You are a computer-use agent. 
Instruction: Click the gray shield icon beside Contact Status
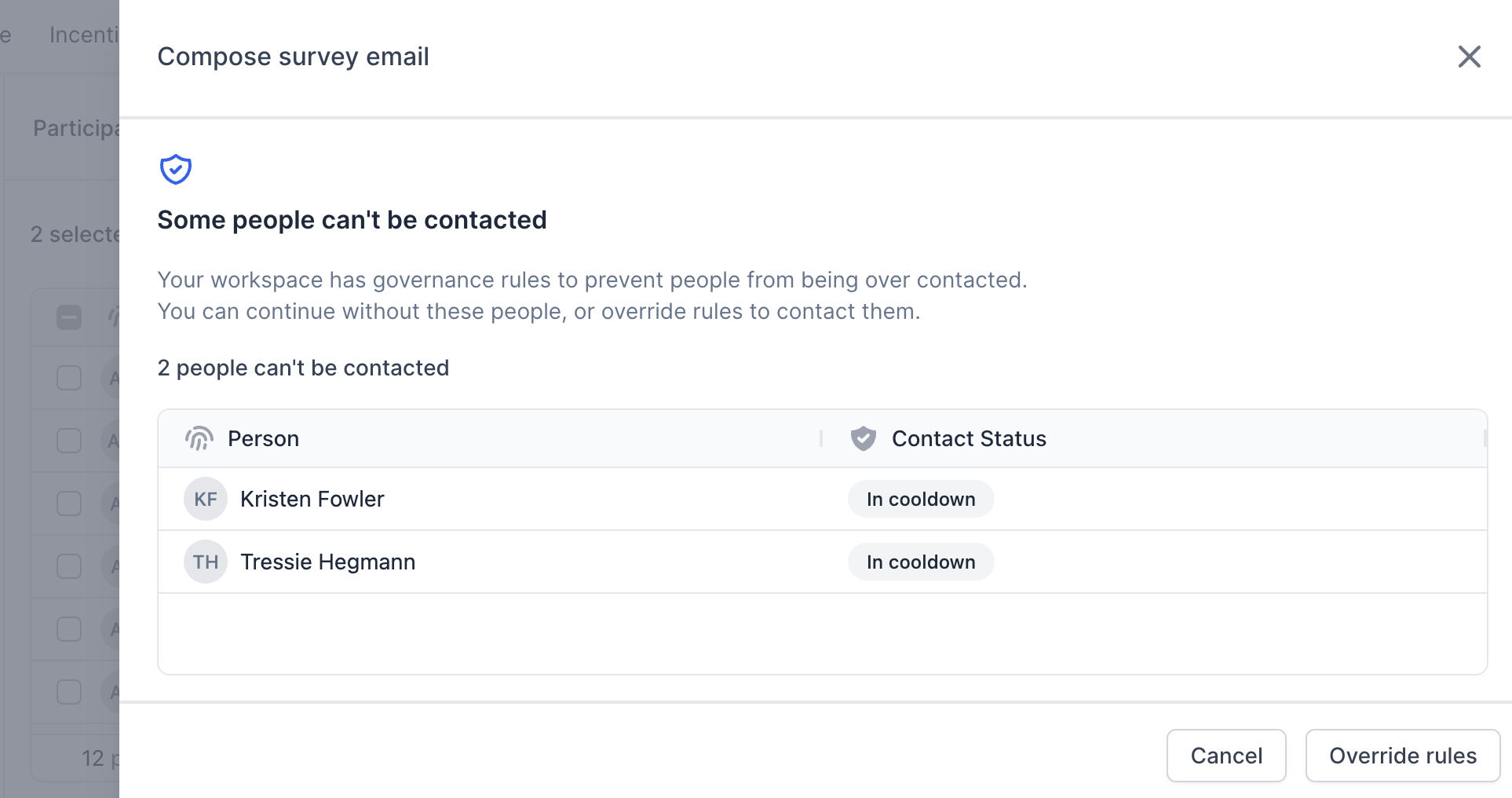tap(864, 438)
